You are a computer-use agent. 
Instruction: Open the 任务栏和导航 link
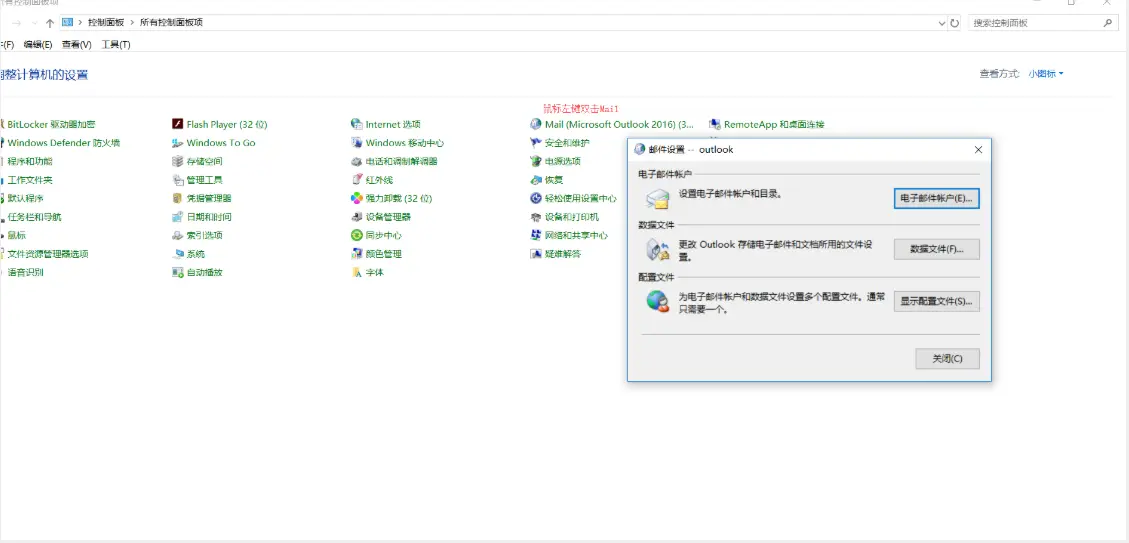point(34,217)
